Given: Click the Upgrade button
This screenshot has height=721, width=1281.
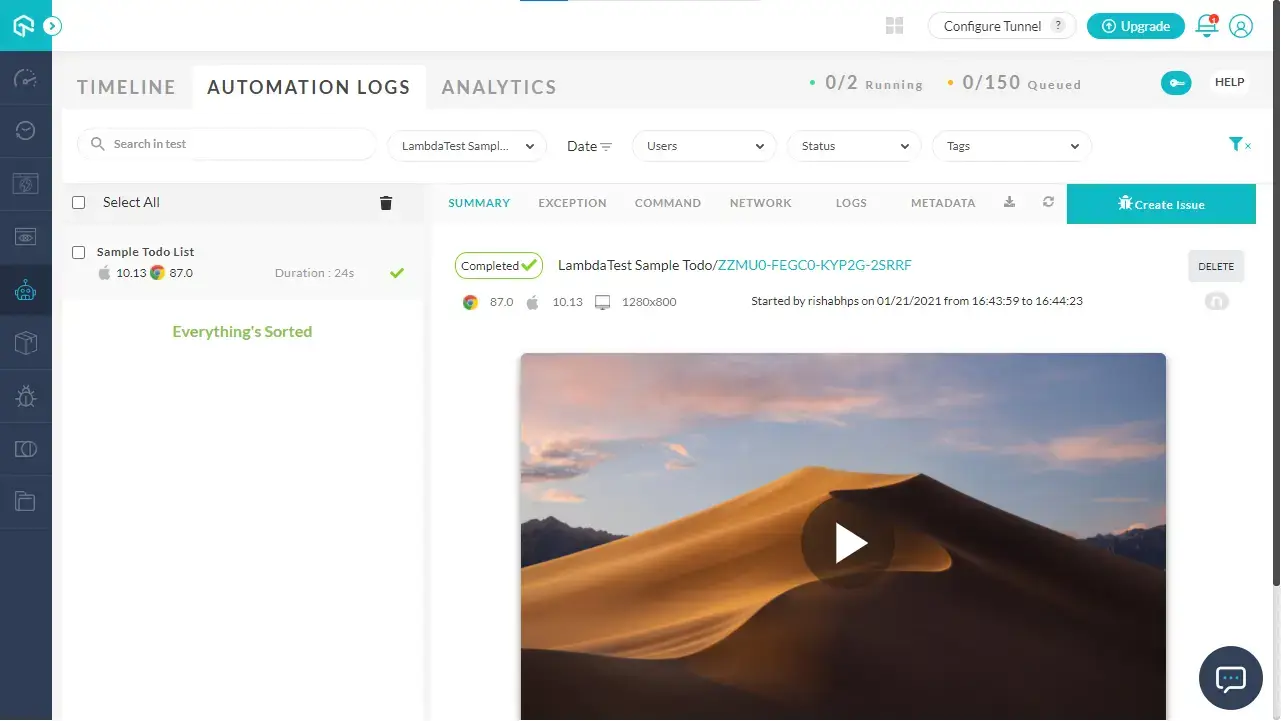Looking at the screenshot, I should click(1135, 26).
